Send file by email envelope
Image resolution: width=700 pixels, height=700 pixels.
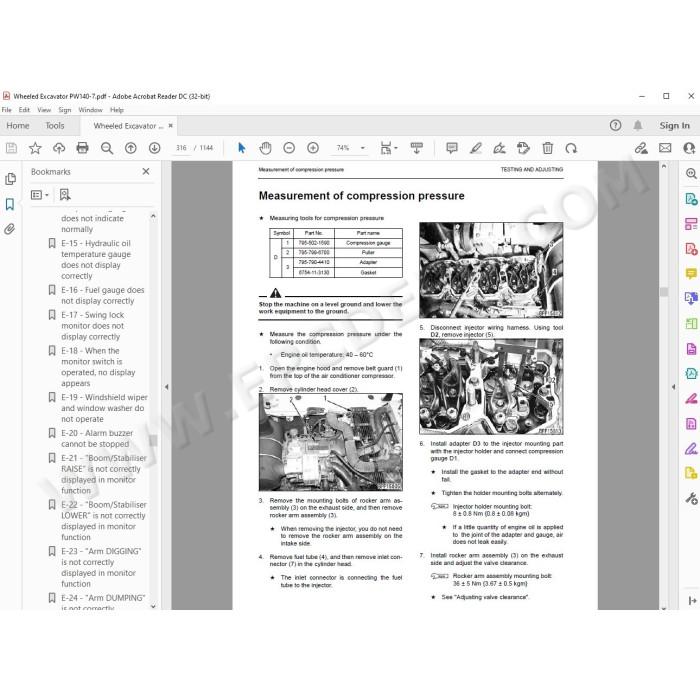click(x=665, y=148)
